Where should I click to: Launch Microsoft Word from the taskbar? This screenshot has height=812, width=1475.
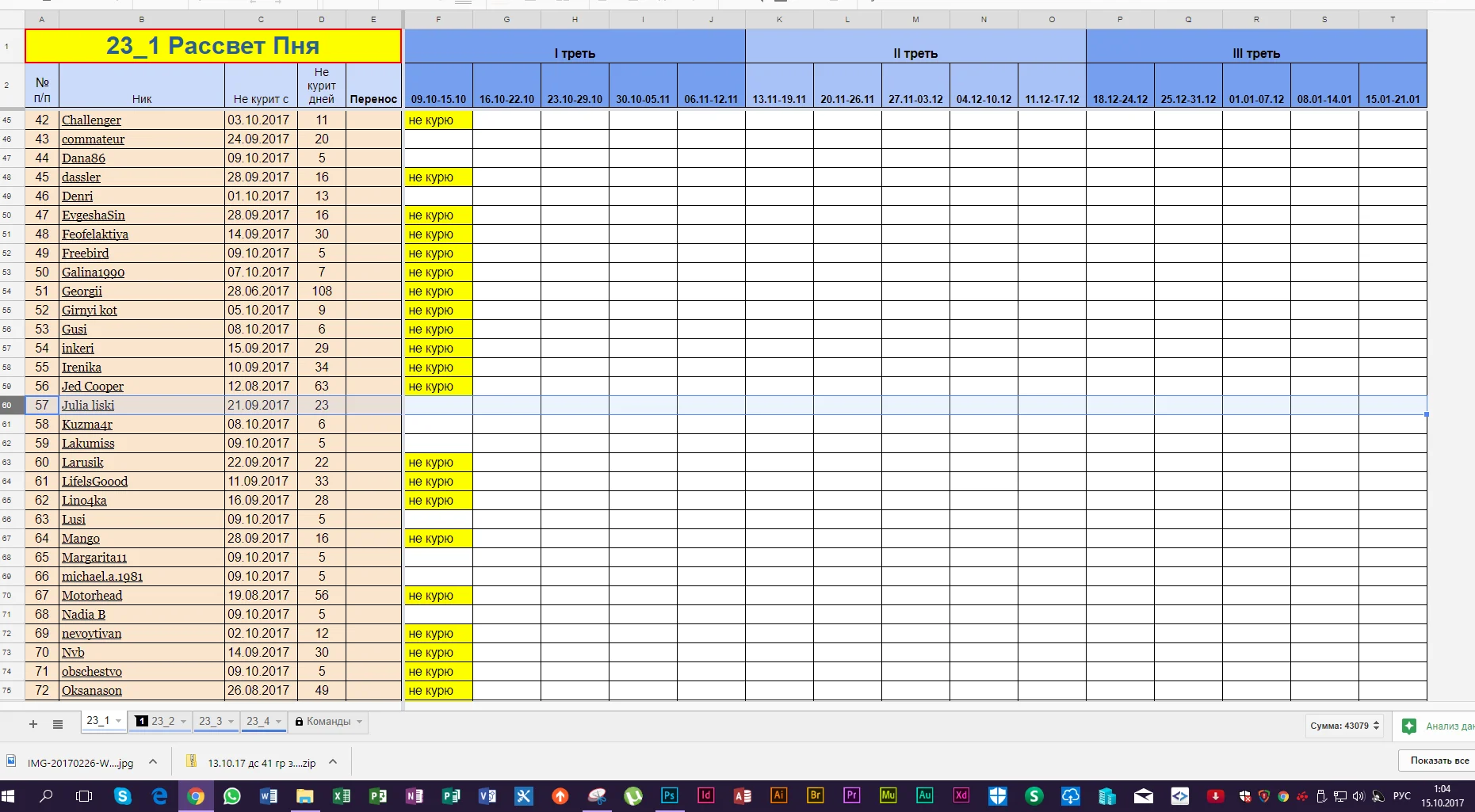(x=269, y=796)
